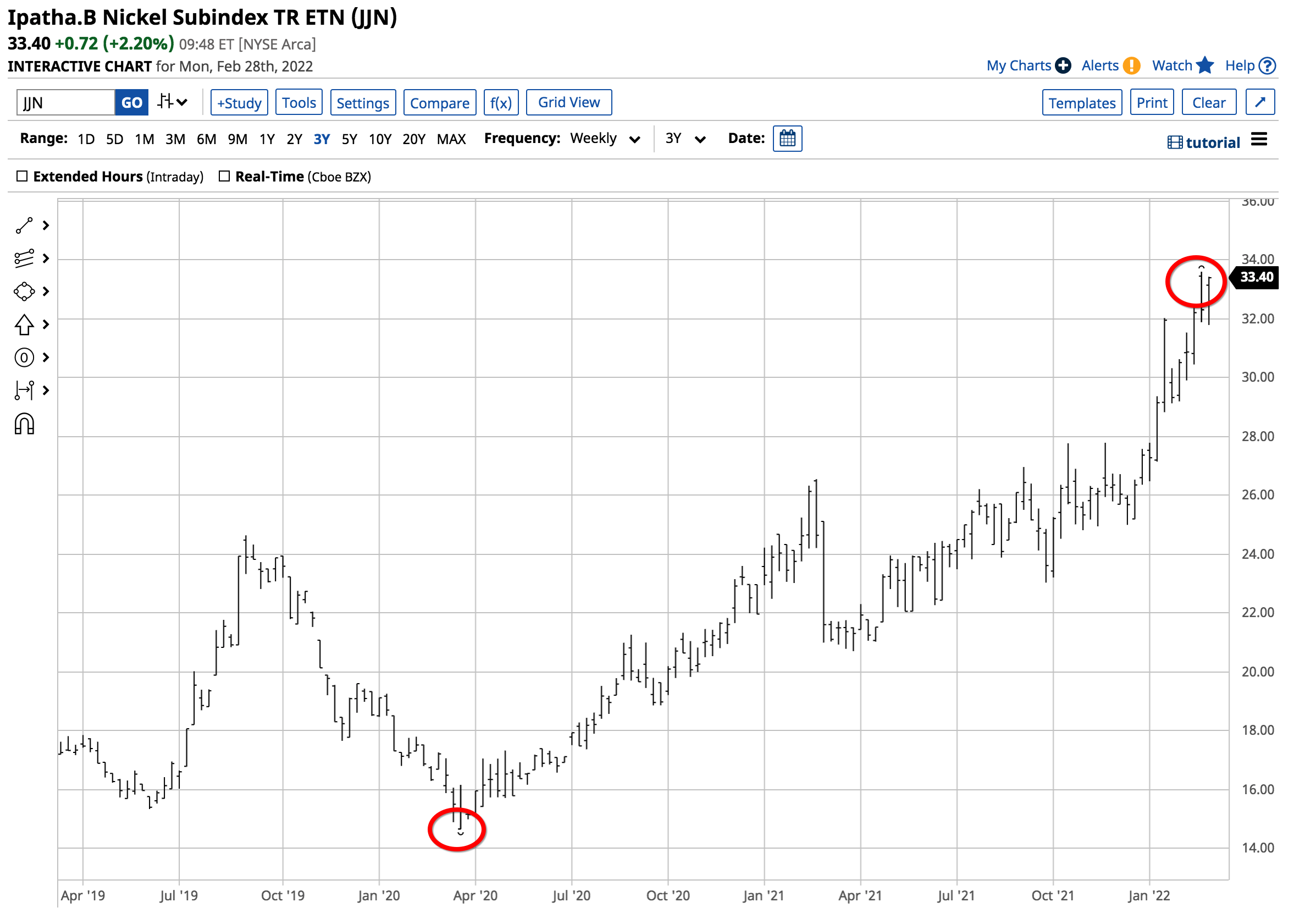Click the polygon shape tool icon
Screen dimensions: 1316x924
pyautogui.click(x=24, y=291)
